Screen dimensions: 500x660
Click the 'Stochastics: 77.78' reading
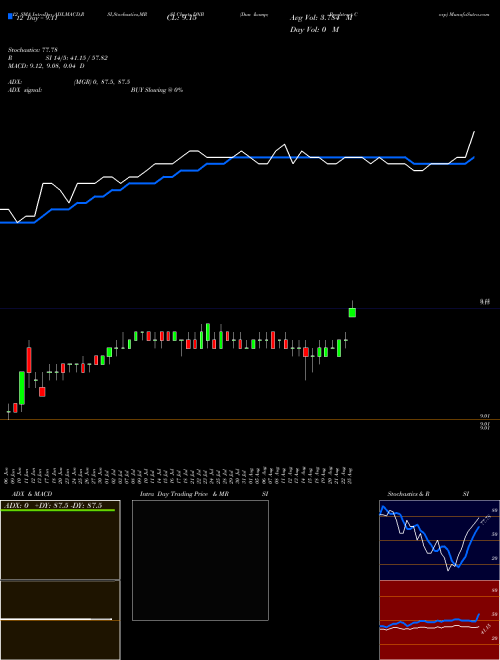[33, 50]
